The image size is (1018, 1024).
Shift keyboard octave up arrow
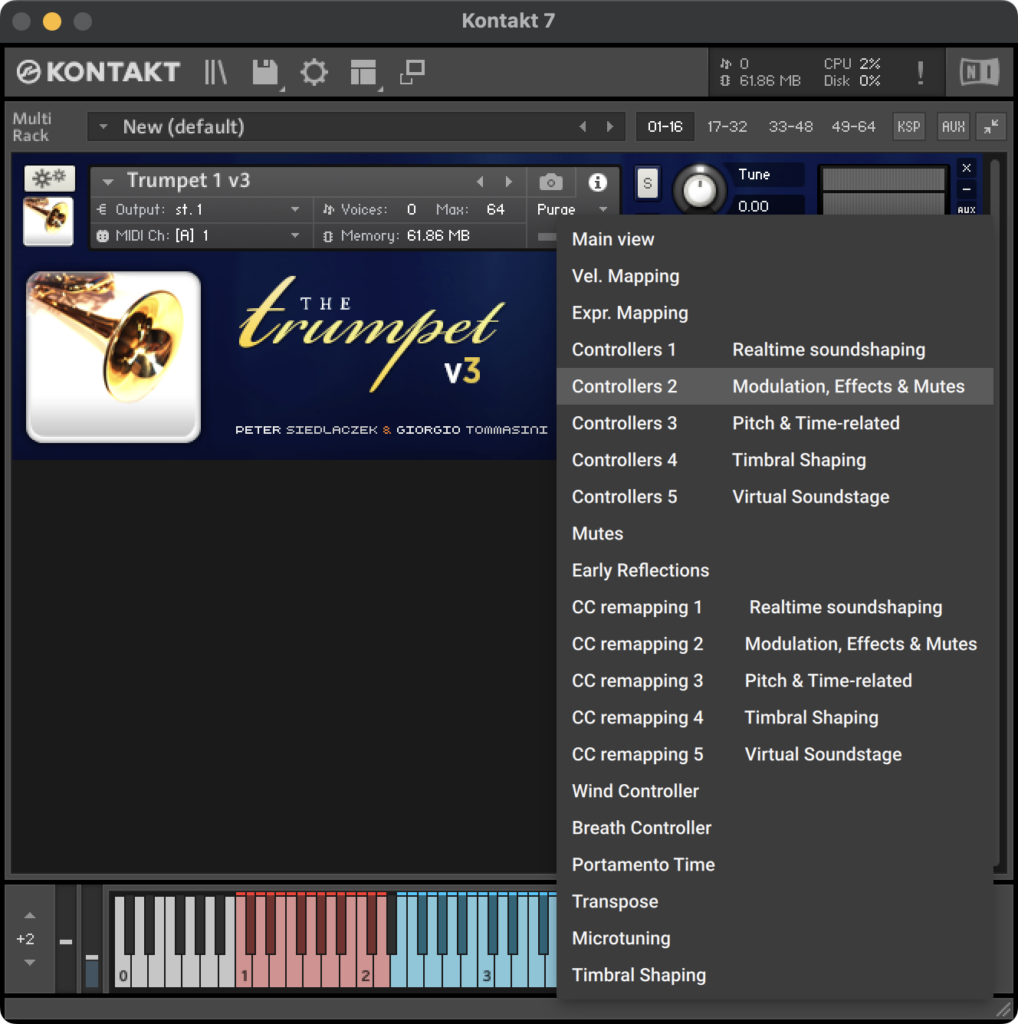click(30, 916)
